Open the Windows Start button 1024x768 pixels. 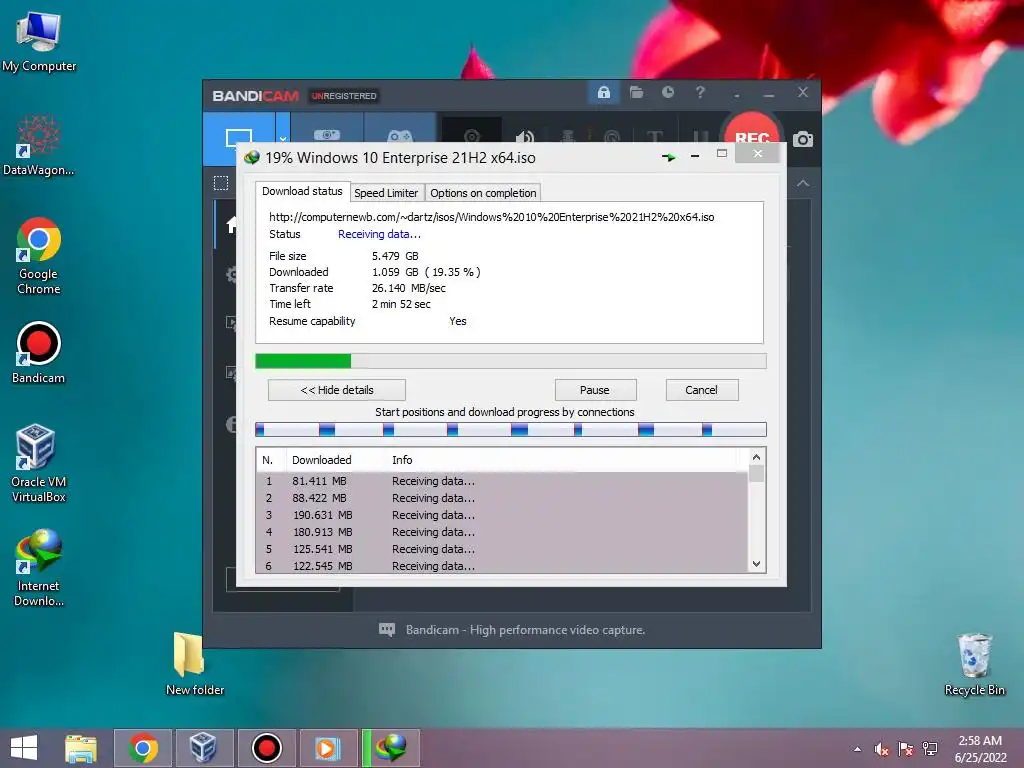tap(25, 748)
